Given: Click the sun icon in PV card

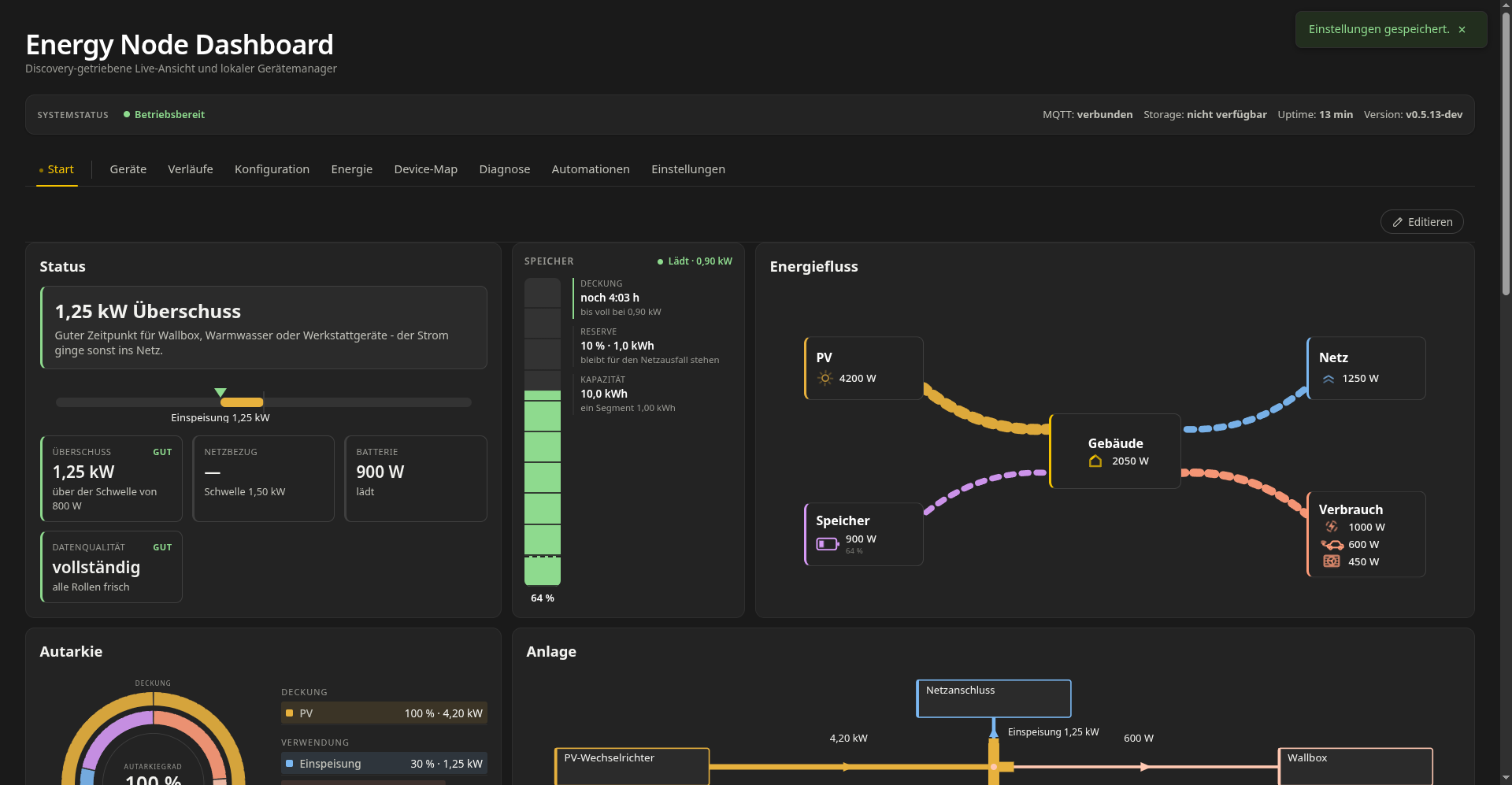Looking at the screenshot, I should (x=825, y=379).
